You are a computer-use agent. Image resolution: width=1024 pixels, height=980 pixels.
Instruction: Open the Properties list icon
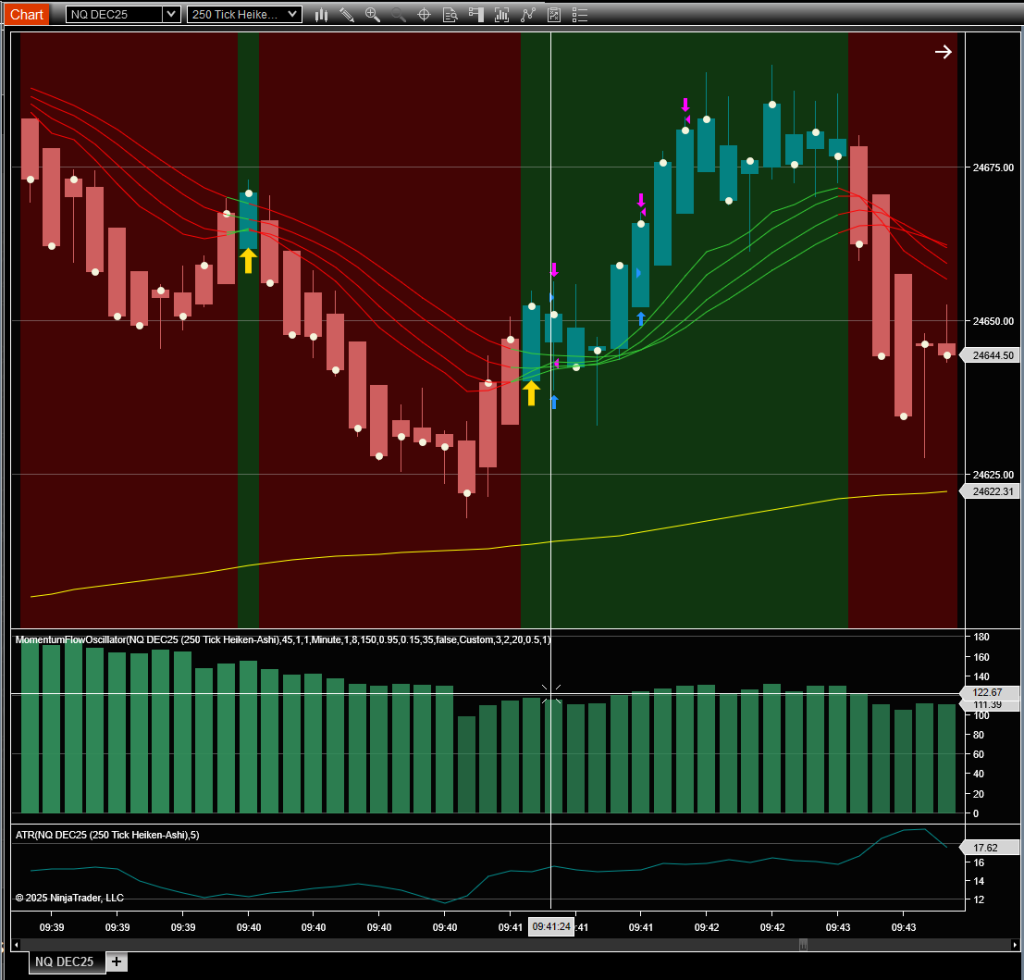tap(578, 14)
